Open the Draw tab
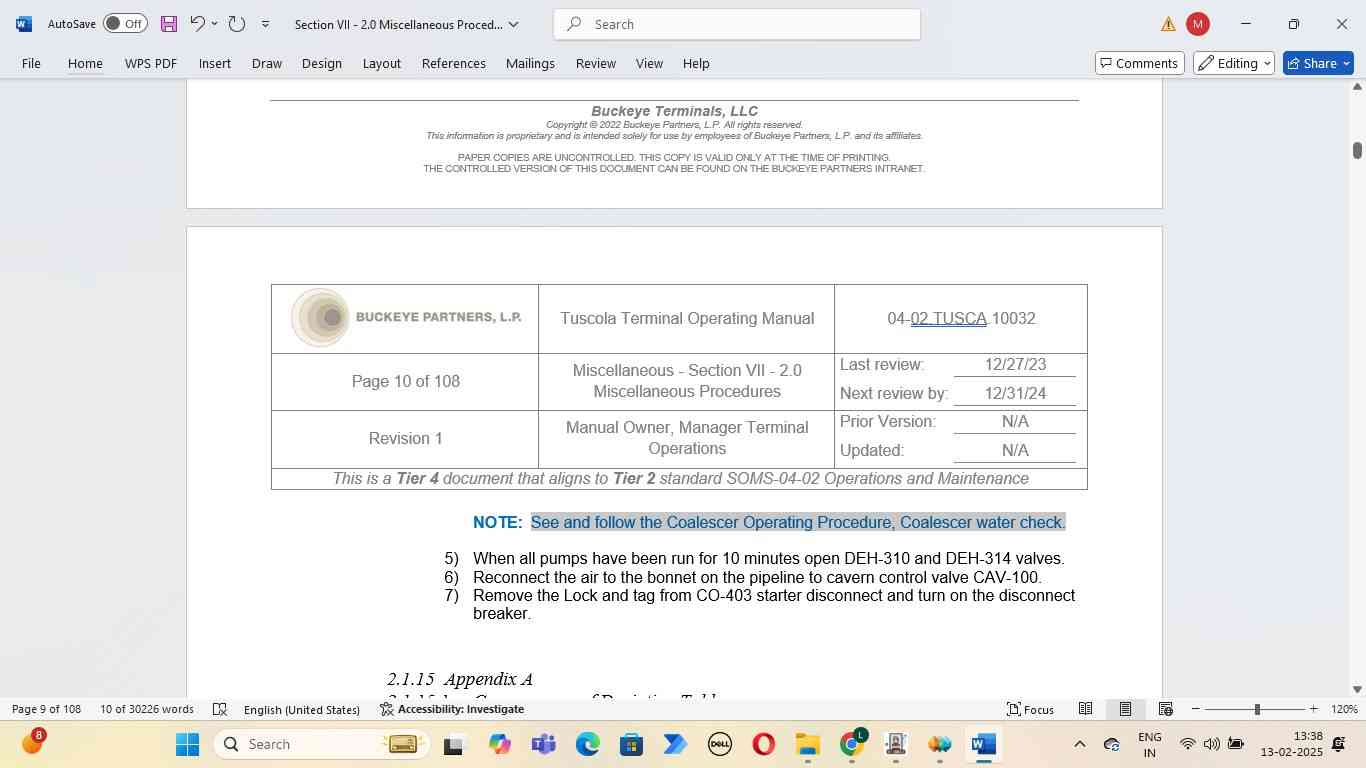Viewport: 1366px width, 768px height. click(267, 63)
